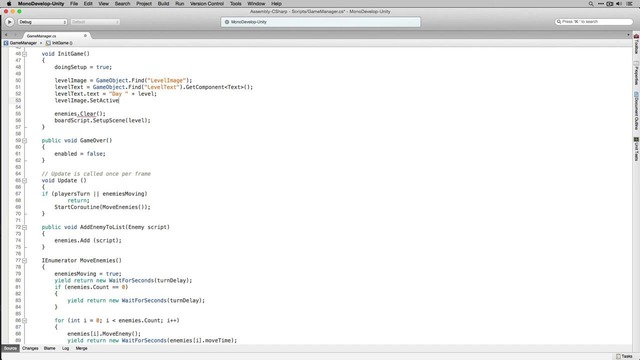Open the Document Outline side panel
The image size is (640, 360).
[x=636, y=111]
